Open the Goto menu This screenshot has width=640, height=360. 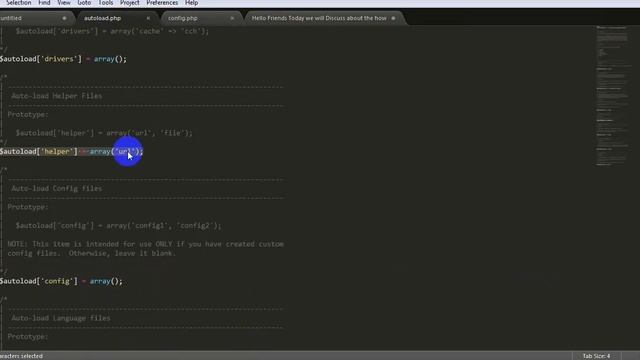(84, 3)
